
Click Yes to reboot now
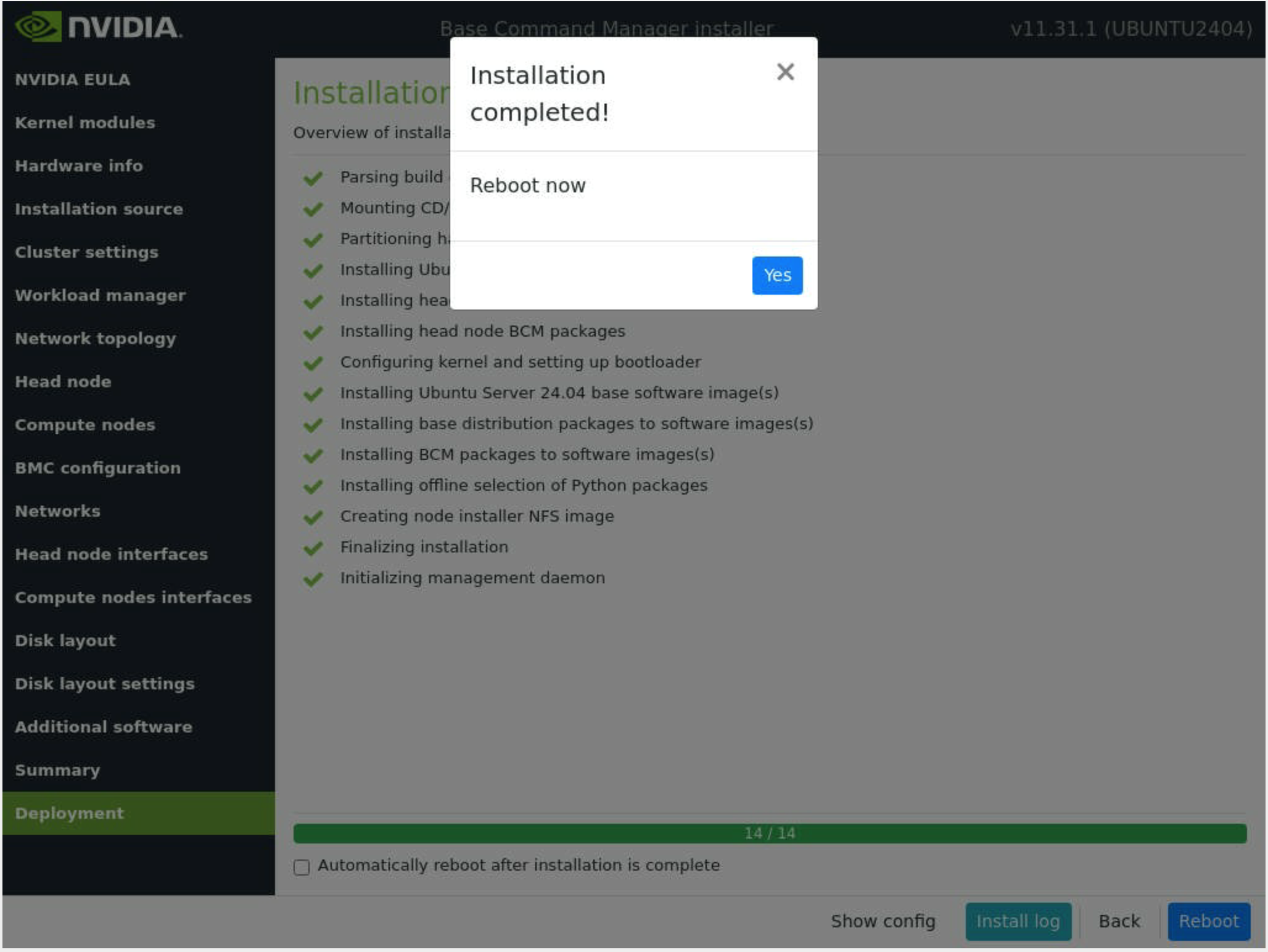pyautogui.click(x=776, y=275)
